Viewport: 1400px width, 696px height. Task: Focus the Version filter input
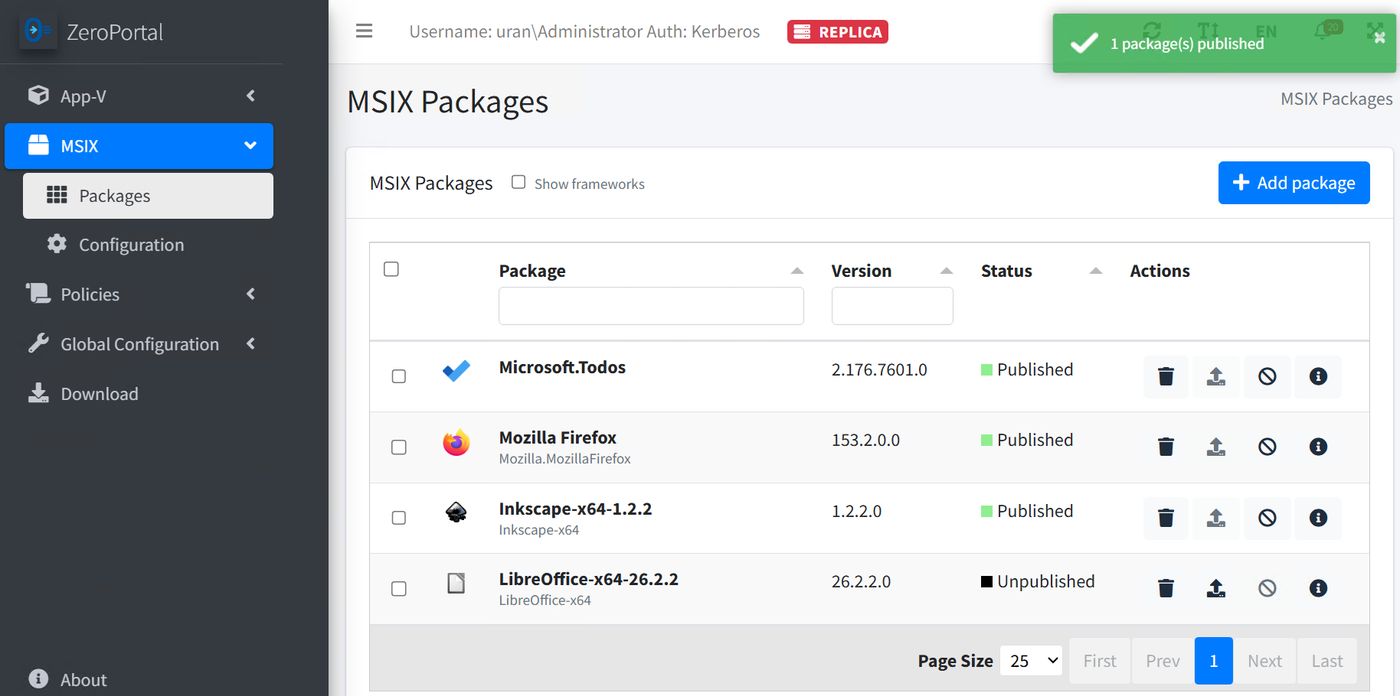pos(892,306)
